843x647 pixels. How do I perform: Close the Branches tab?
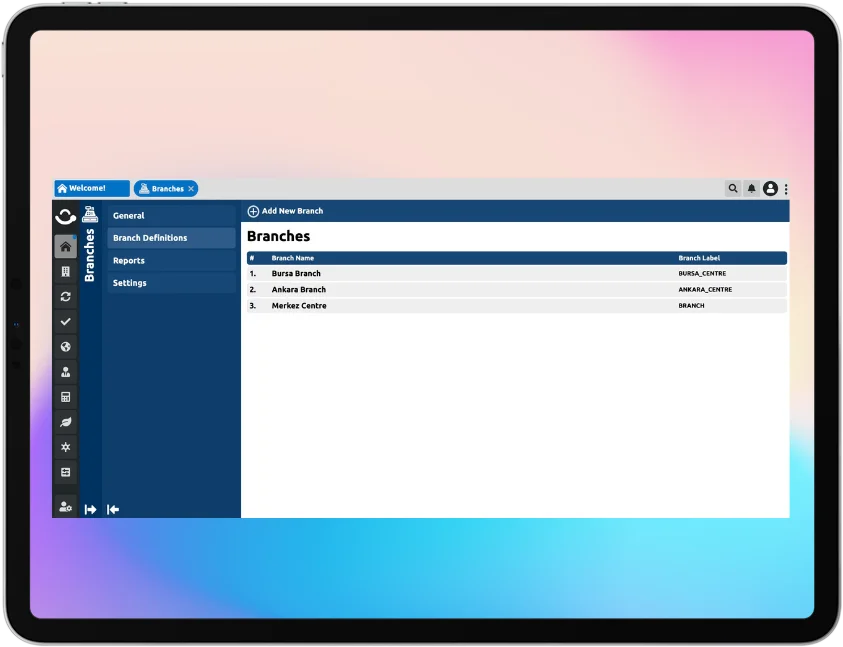(191, 188)
